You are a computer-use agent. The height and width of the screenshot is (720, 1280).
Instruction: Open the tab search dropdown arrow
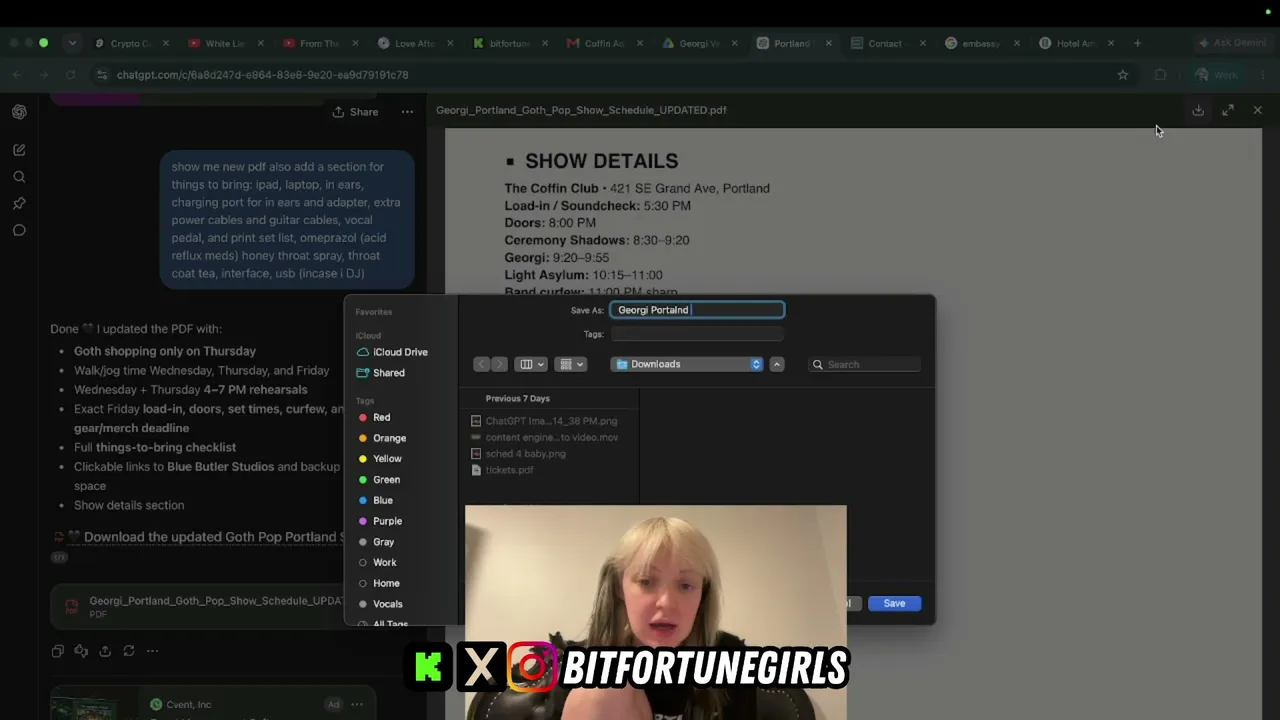click(x=72, y=43)
